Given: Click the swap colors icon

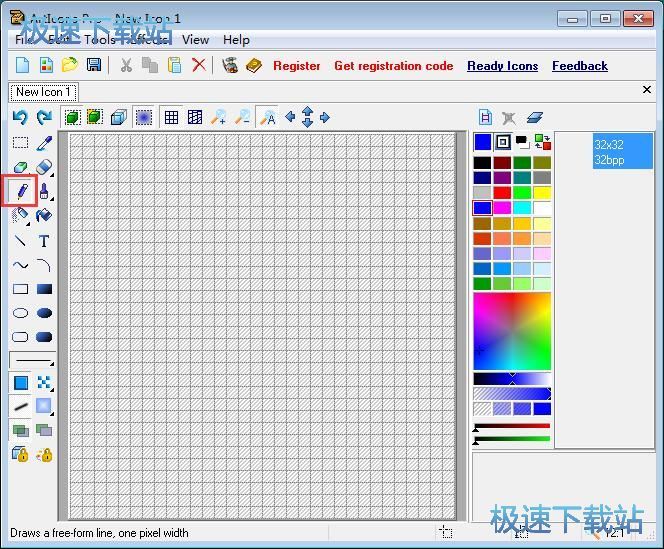Looking at the screenshot, I should pyautogui.click(x=542, y=142).
